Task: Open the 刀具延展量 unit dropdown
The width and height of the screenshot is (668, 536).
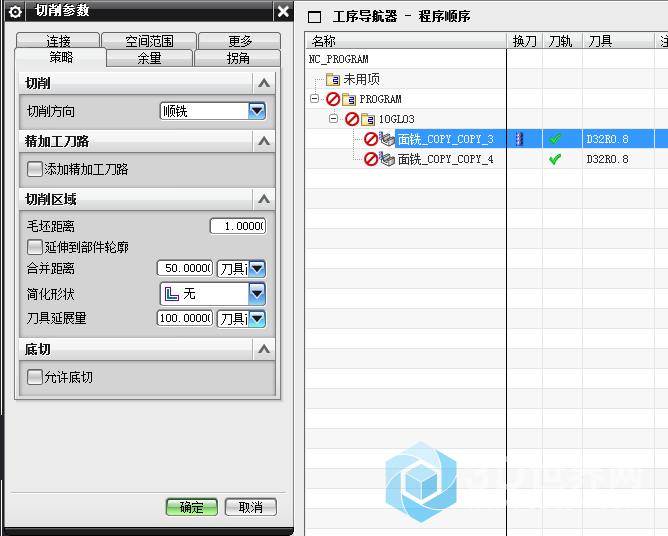Action: click(x=257, y=319)
